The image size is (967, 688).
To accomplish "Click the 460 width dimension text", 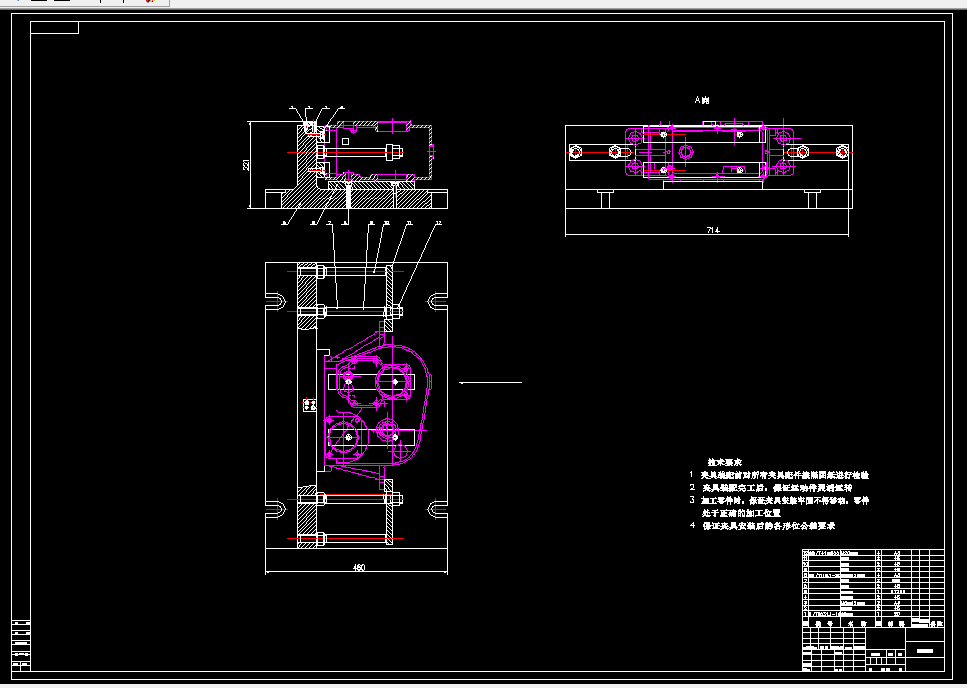I will 359,567.
